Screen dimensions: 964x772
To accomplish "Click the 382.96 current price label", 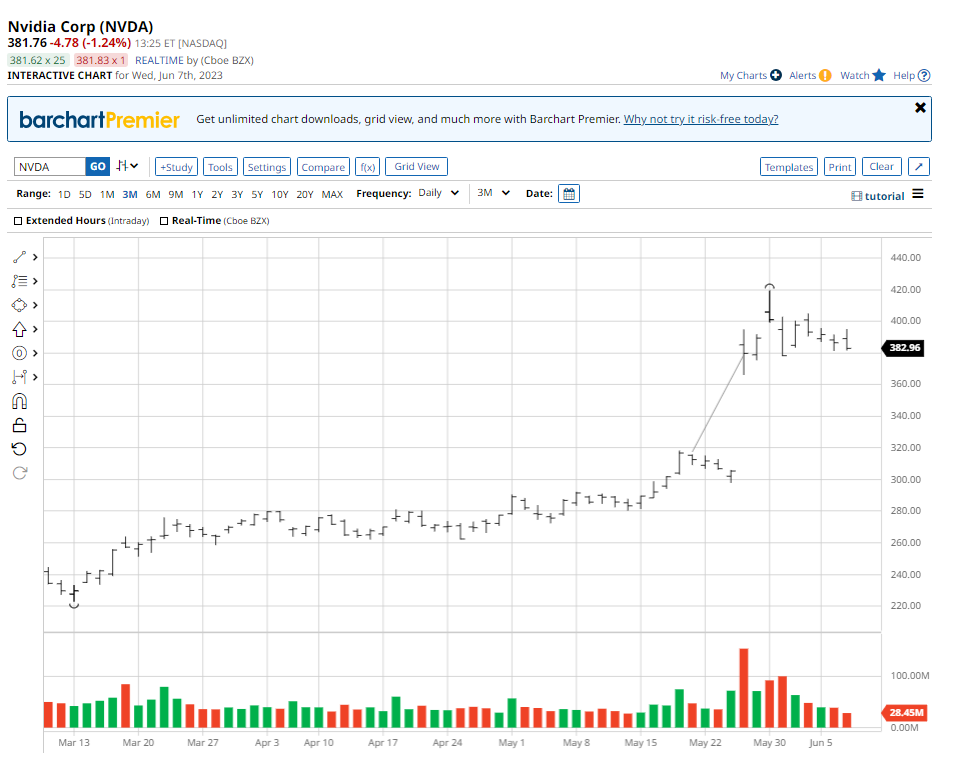I will [903, 348].
